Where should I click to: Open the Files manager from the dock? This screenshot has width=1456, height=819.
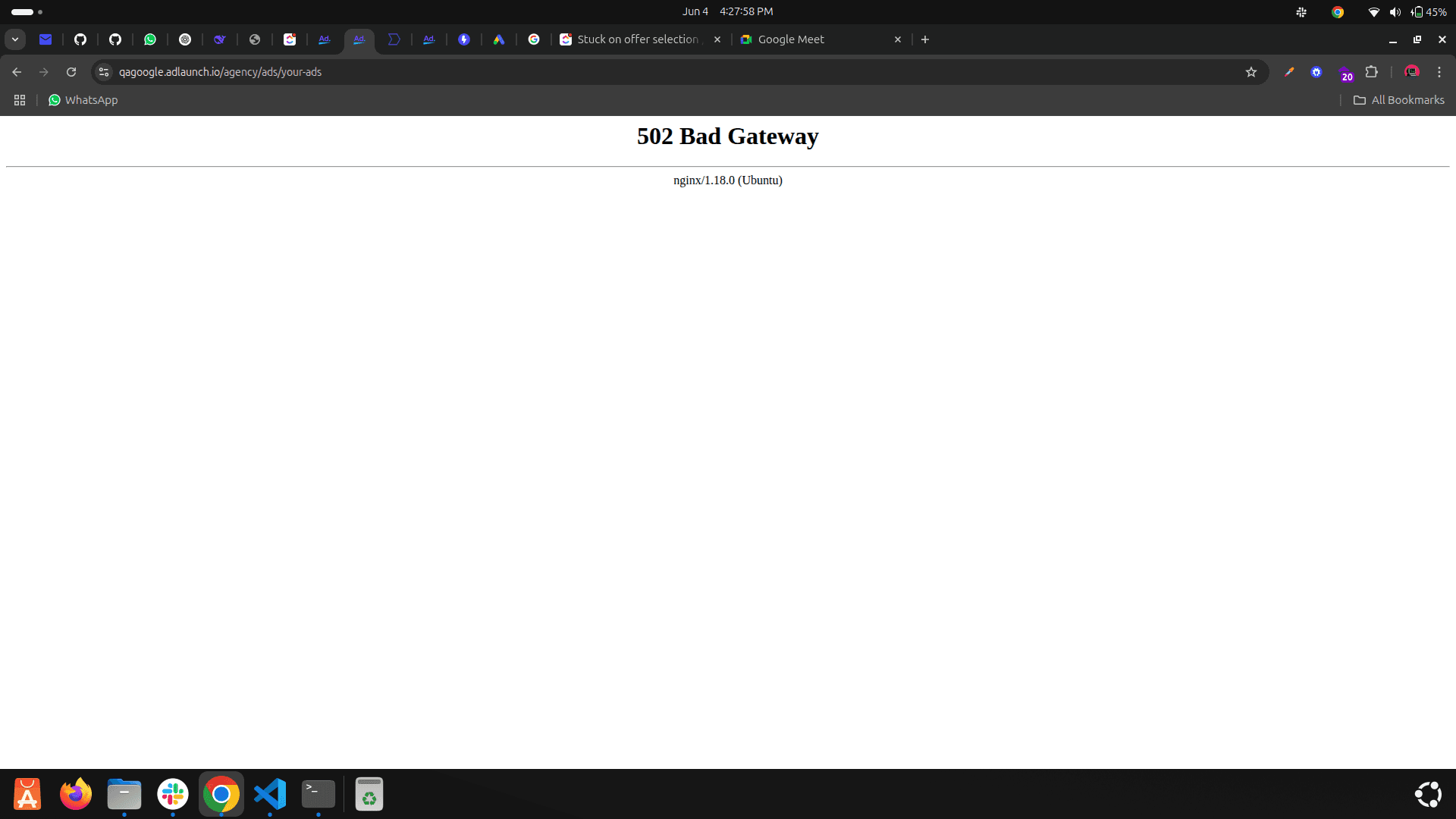(x=124, y=794)
